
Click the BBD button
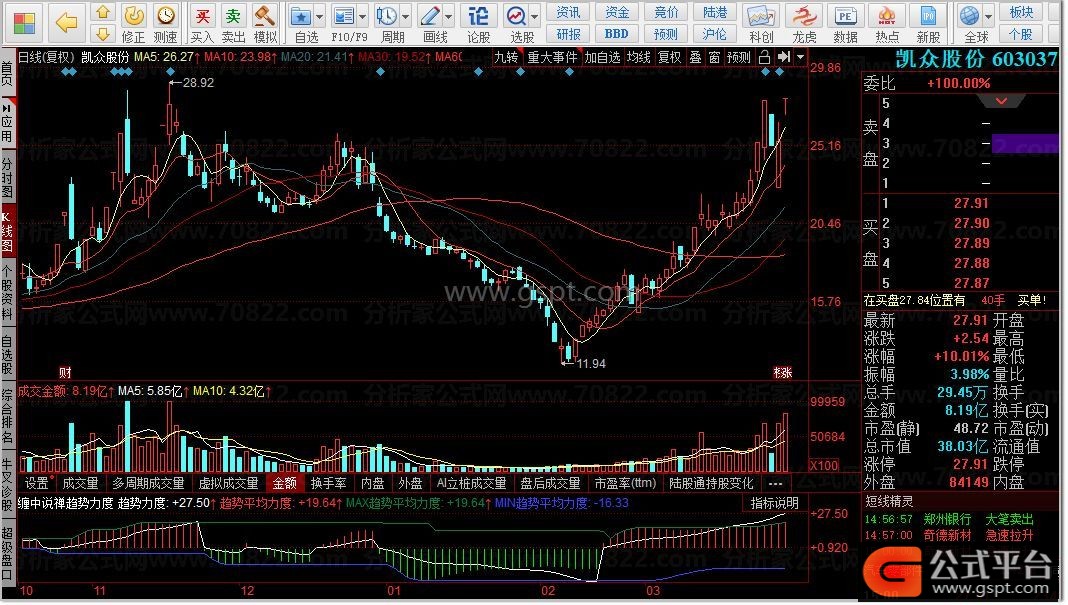pyautogui.click(x=616, y=34)
